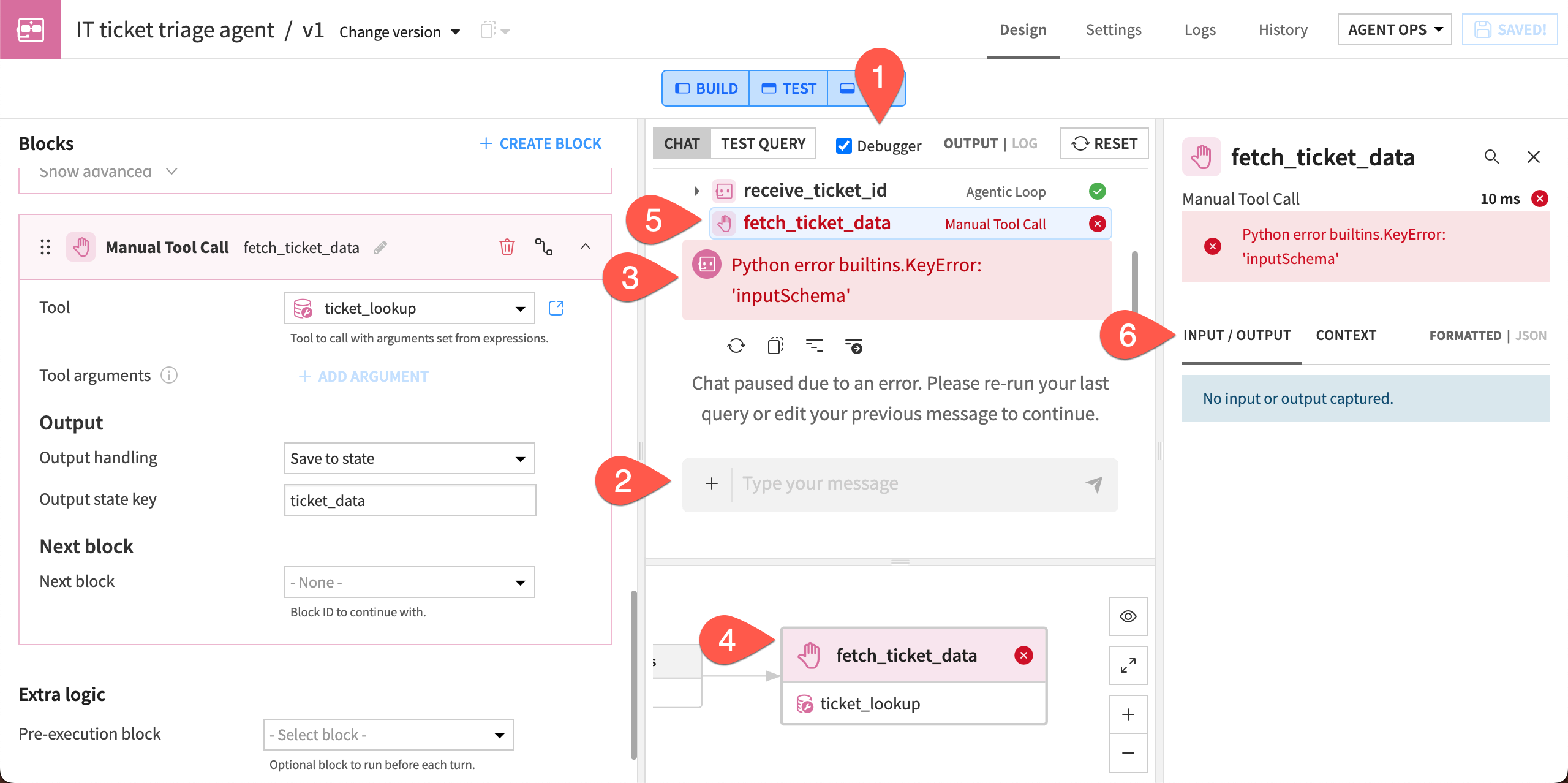Open the Settings tab

pyautogui.click(x=1114, y=29)
